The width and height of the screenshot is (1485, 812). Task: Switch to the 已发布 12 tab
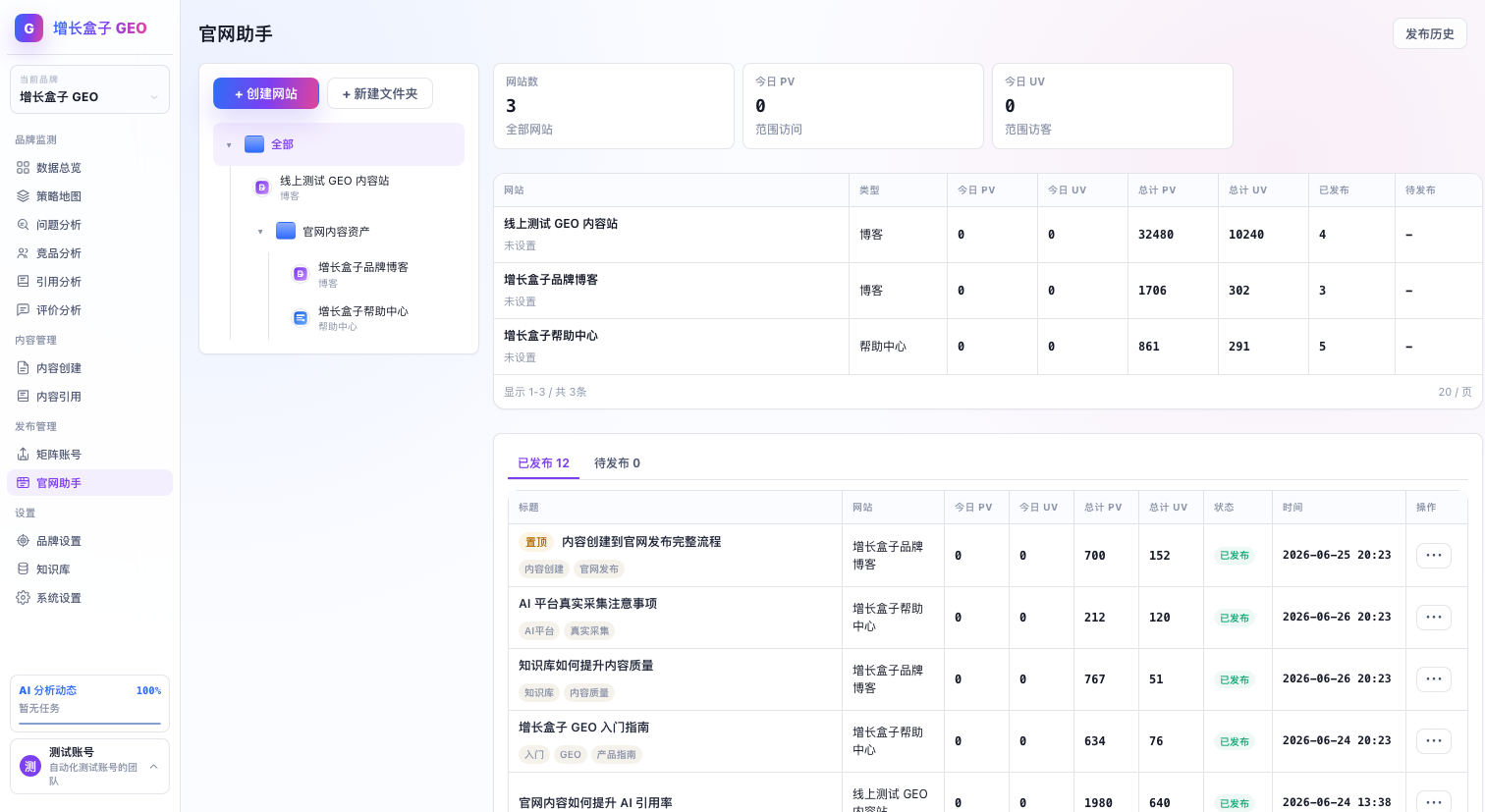[543, 463]
